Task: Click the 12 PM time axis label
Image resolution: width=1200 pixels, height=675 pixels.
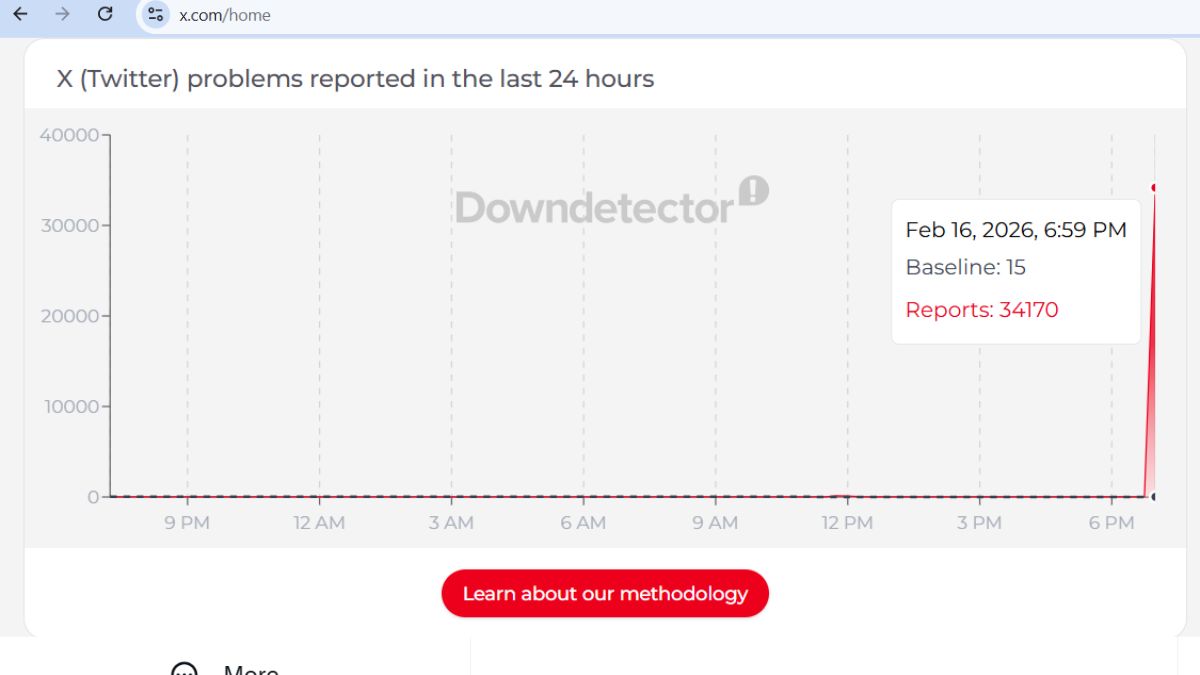Action: point(847,523)
